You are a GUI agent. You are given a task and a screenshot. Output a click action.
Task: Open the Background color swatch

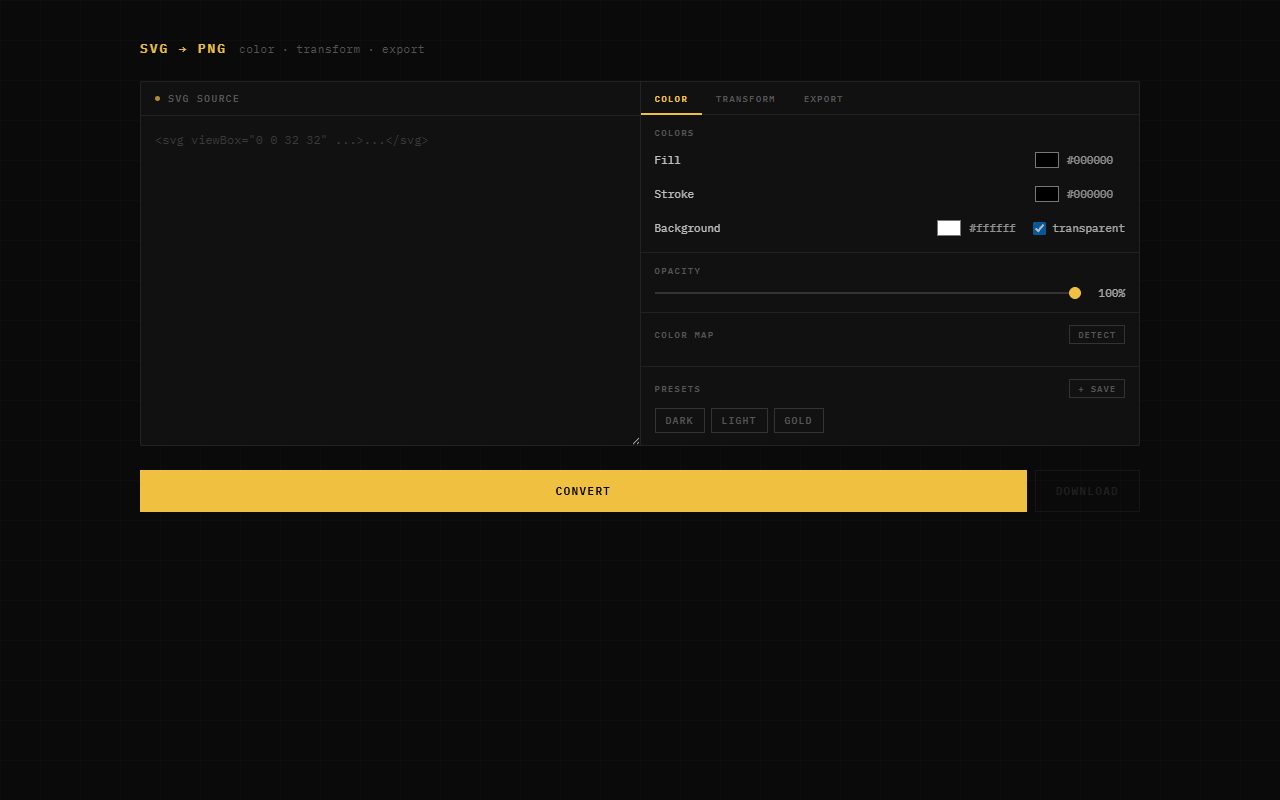point(948,228)
